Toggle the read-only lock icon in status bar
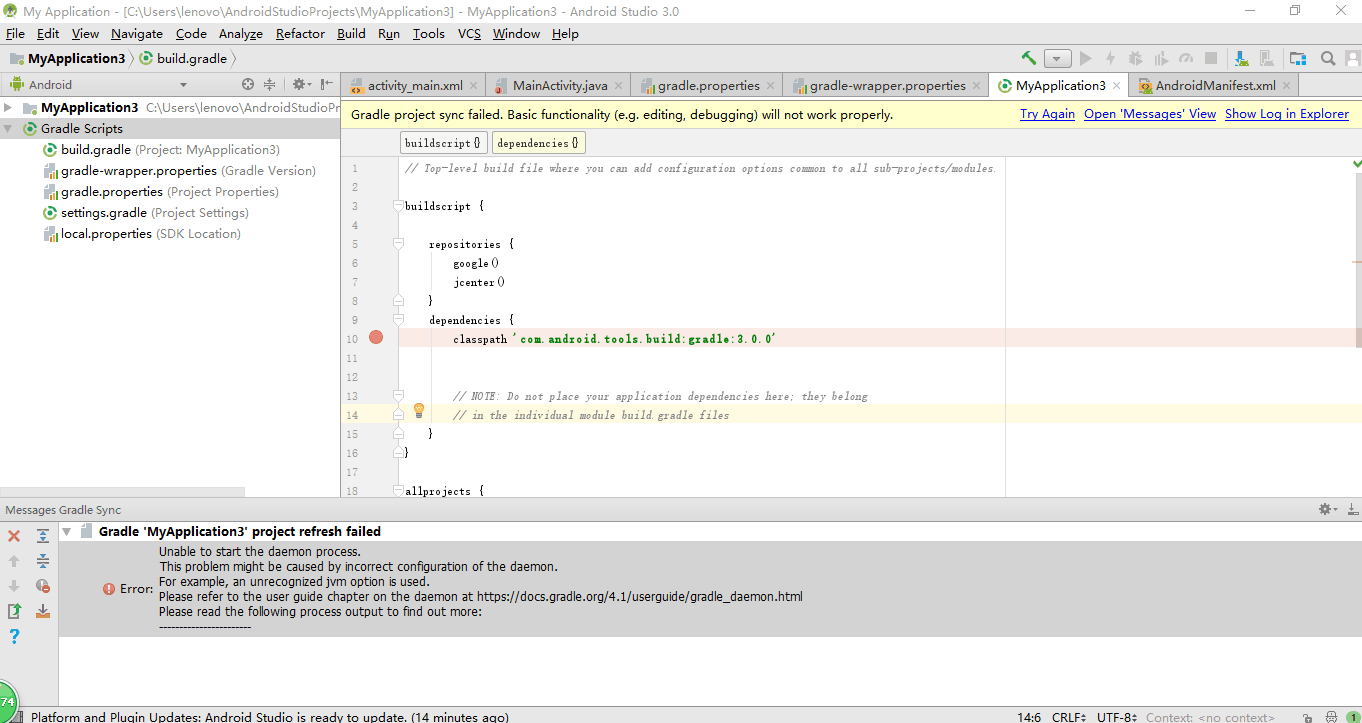 click(1309, 716)
